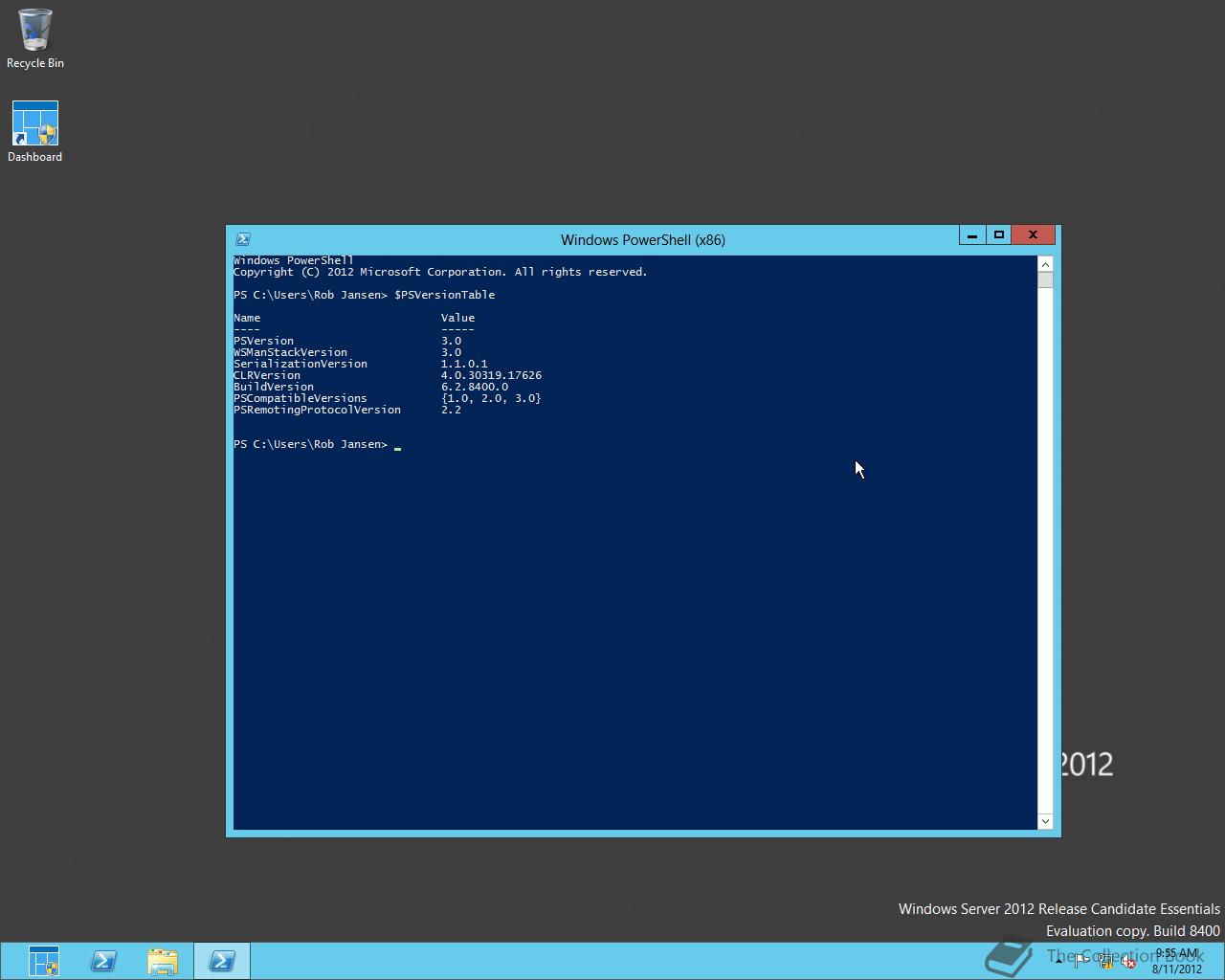1225x980 pixels.
Task: Minimize the PowerShell window
Action: coord(972,235)
